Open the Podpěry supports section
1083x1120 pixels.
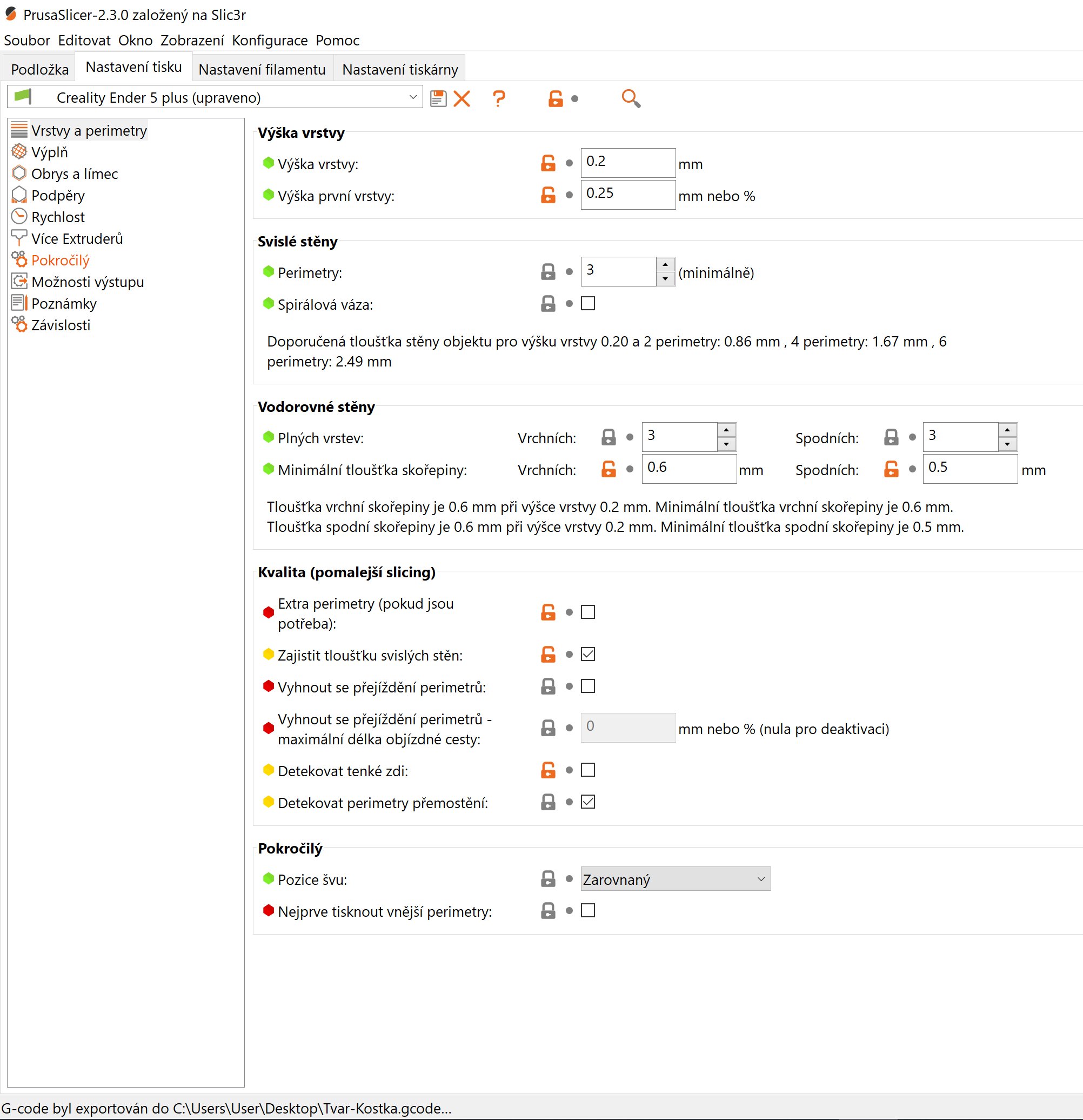point(58,196)
